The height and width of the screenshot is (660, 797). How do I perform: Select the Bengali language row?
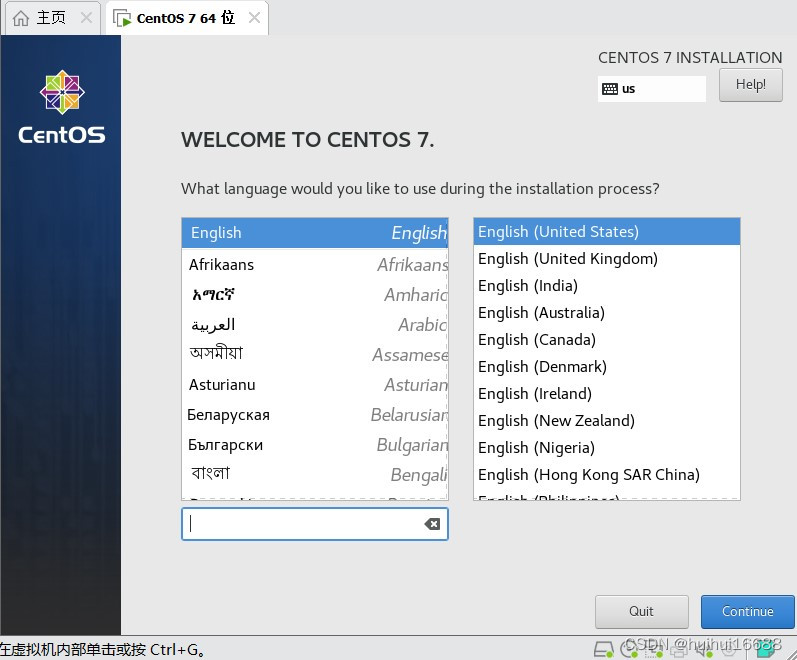pyautogui.click(x=315, y=474)
